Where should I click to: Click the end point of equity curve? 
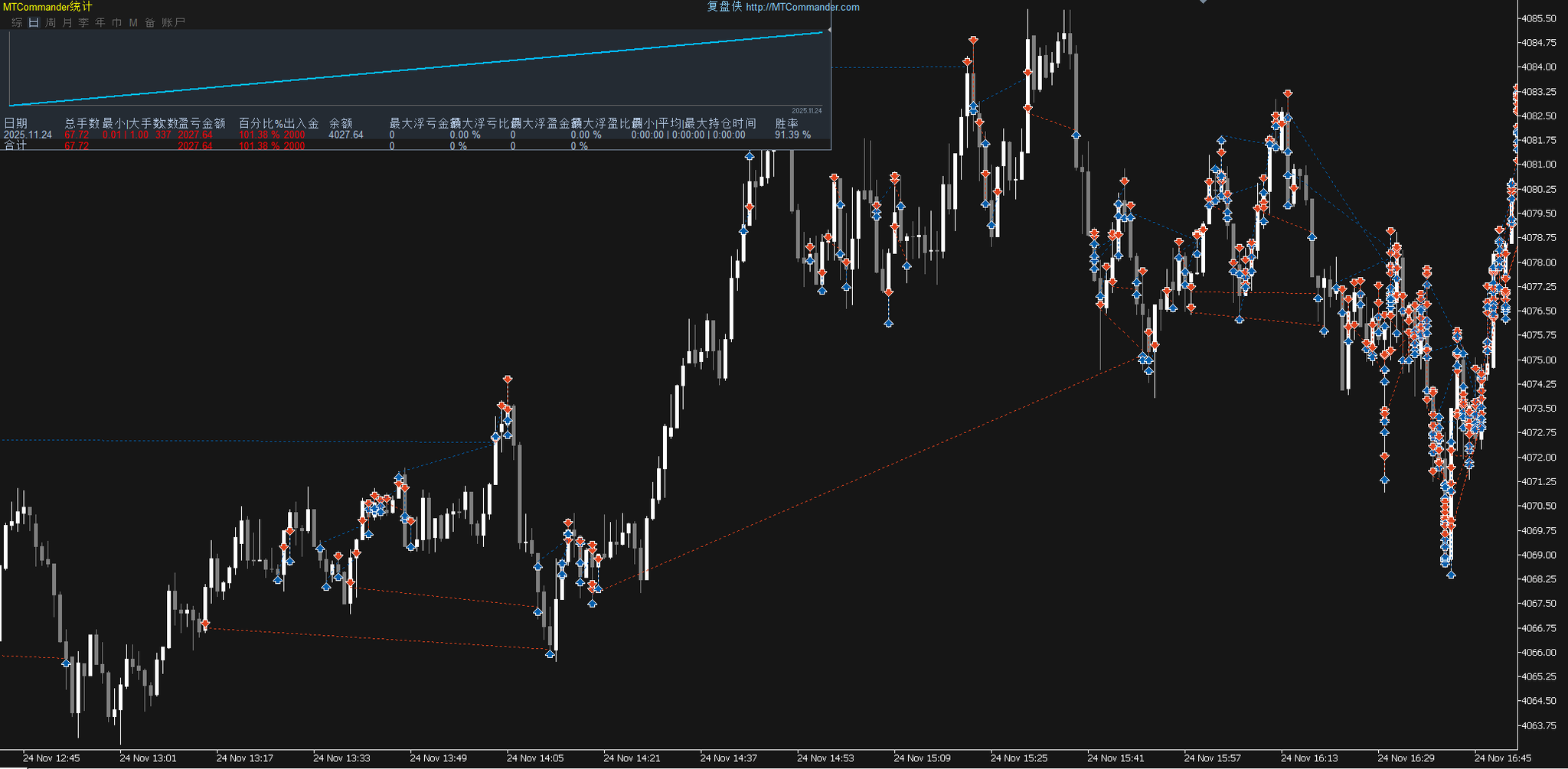829,31
